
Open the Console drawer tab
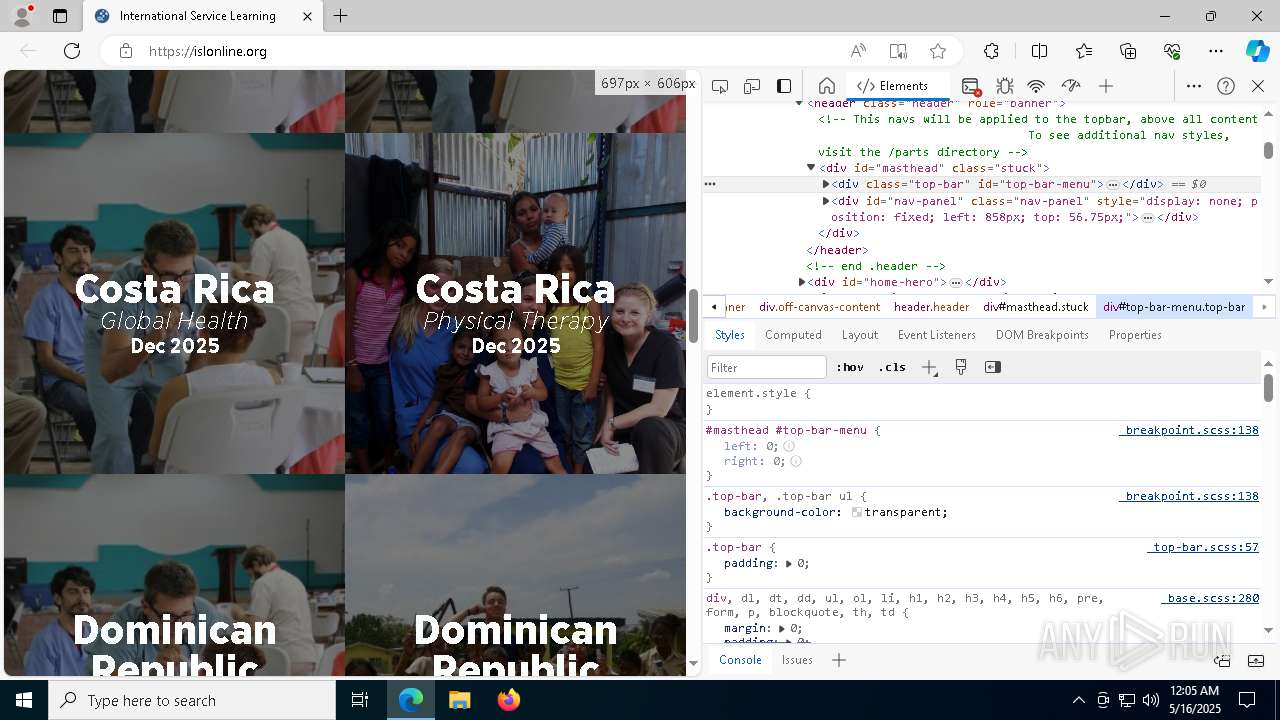pyautogui.click(x=740, y=660)
